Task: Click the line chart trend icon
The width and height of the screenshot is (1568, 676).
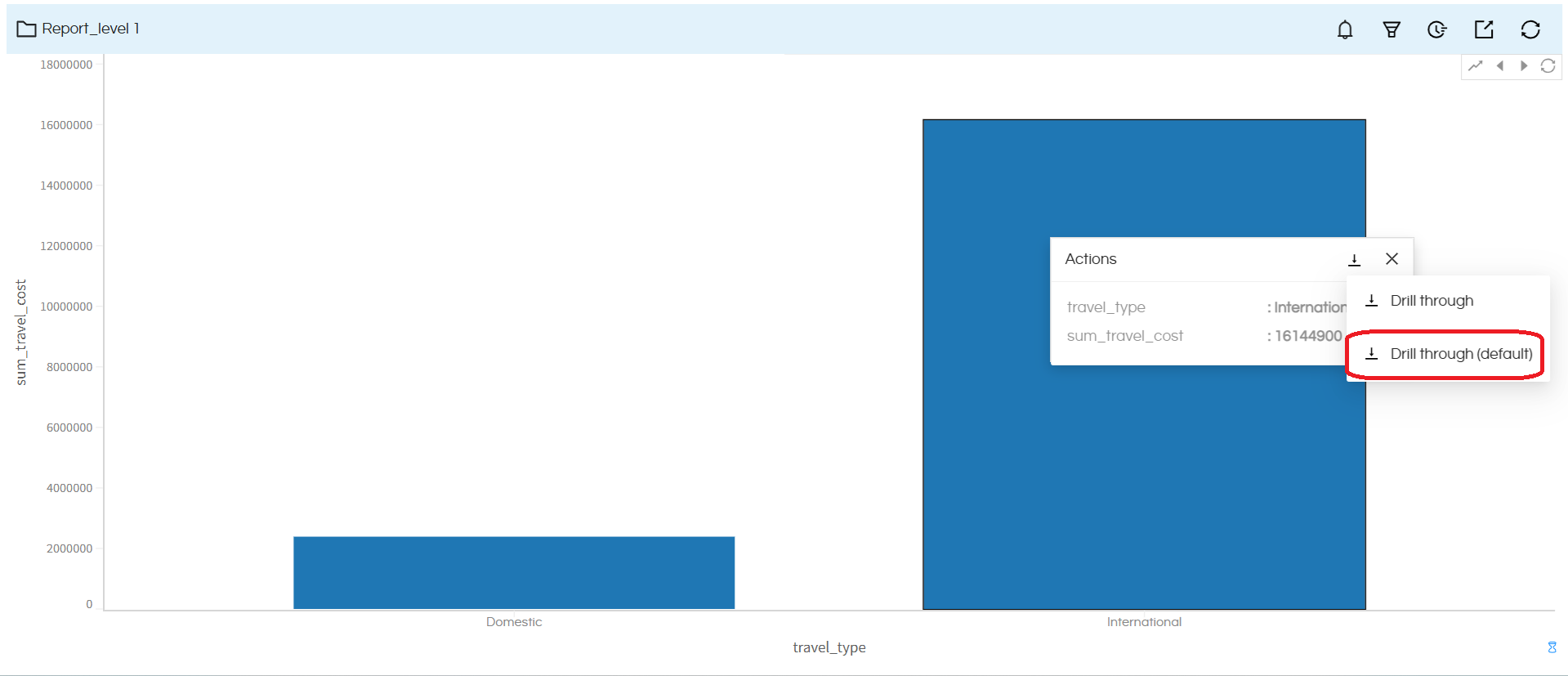Action: click(1476, 66)
